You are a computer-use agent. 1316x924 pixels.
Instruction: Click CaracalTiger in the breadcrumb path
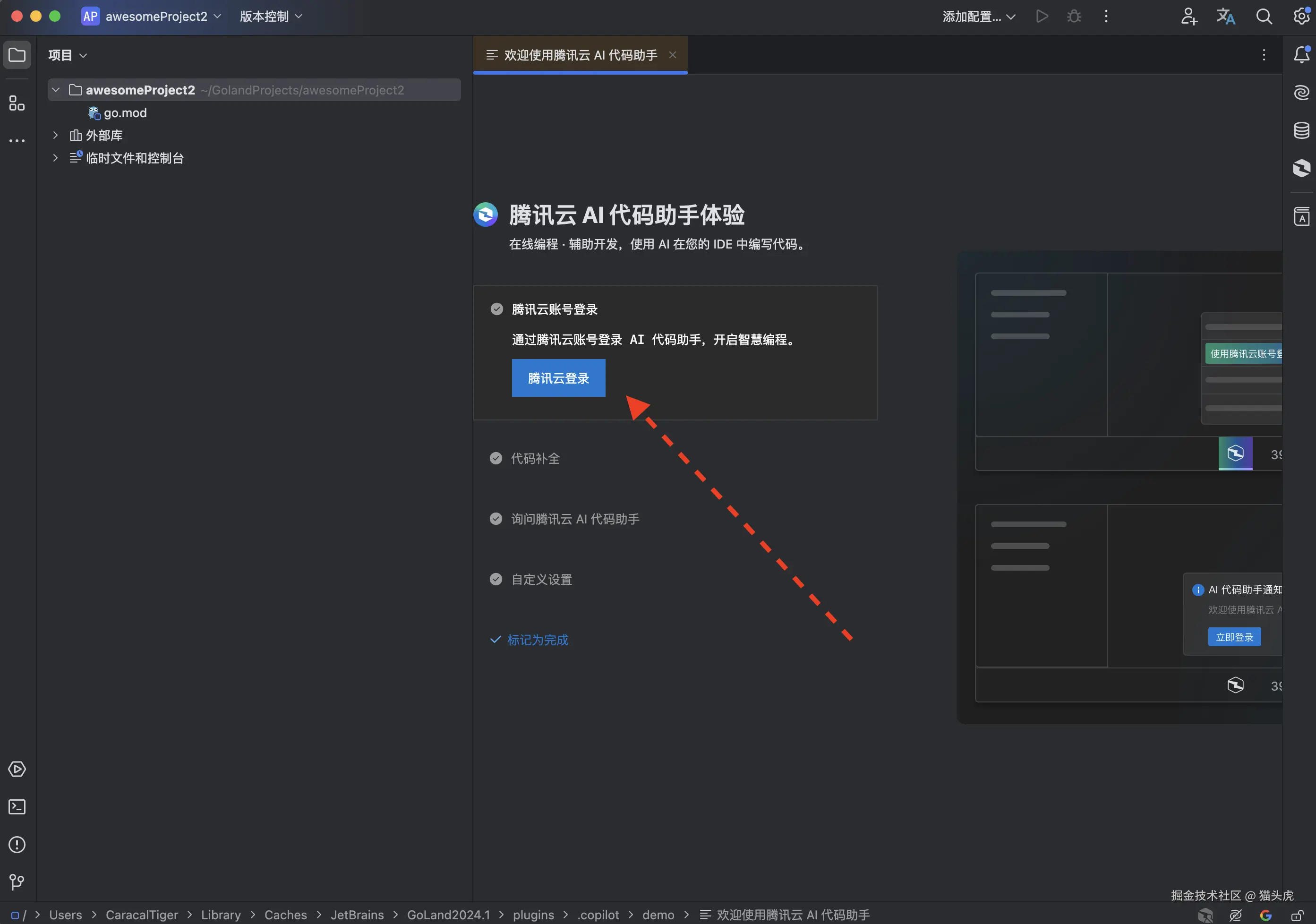[x=142, y=915]
